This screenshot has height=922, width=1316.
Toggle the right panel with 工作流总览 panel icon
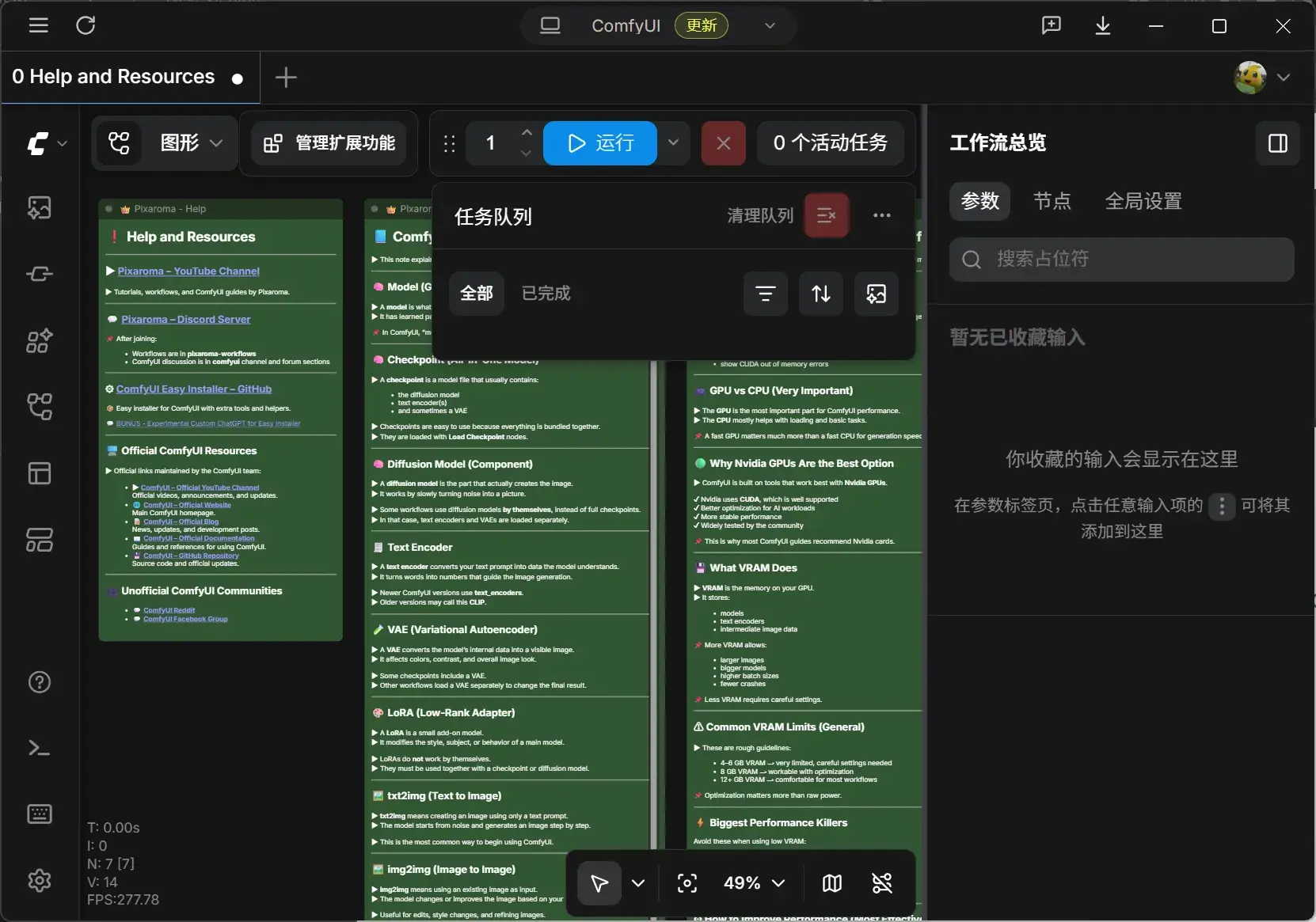[x=1278, y=143]
